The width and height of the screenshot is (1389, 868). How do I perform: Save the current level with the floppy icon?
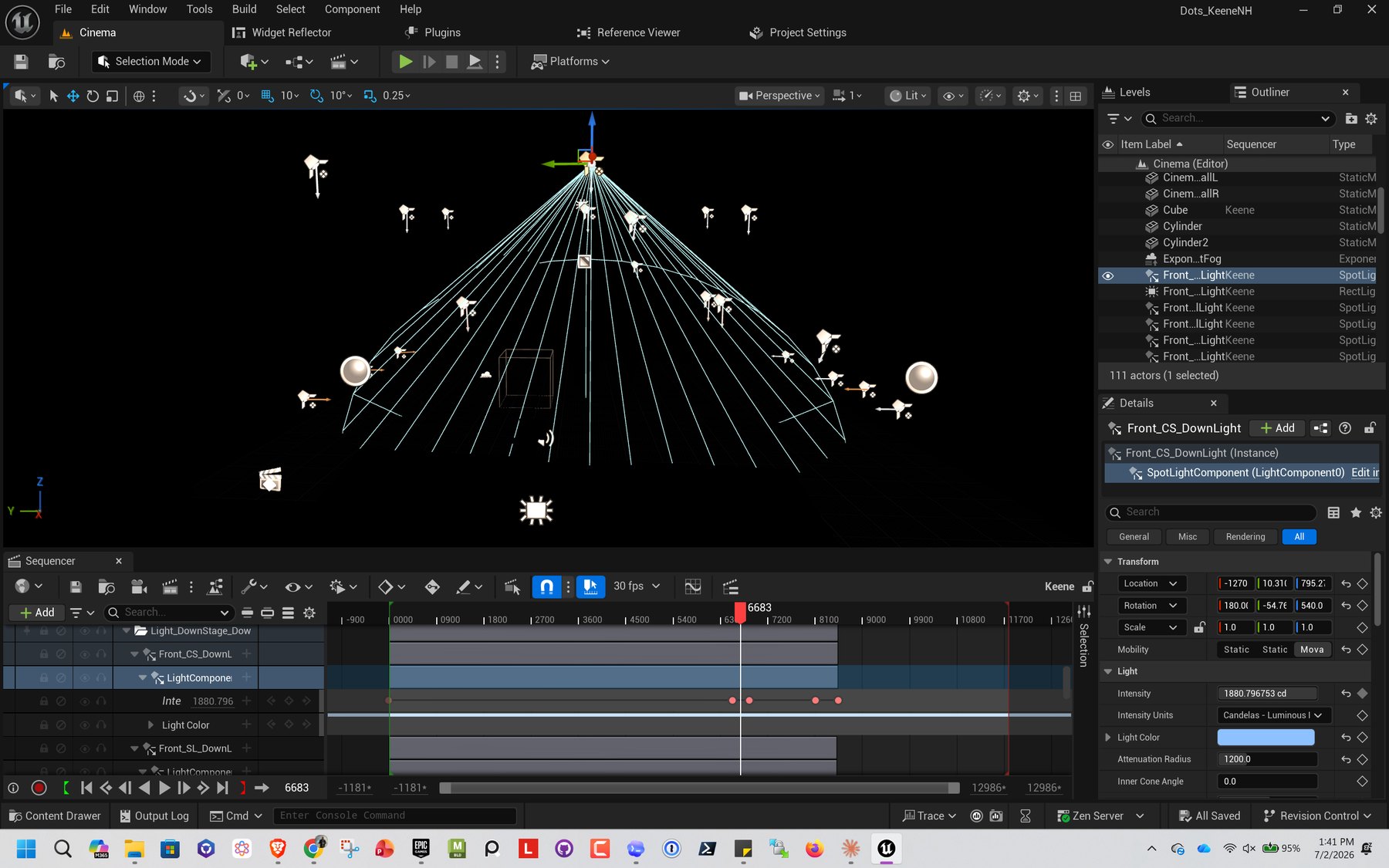point(21,62)
